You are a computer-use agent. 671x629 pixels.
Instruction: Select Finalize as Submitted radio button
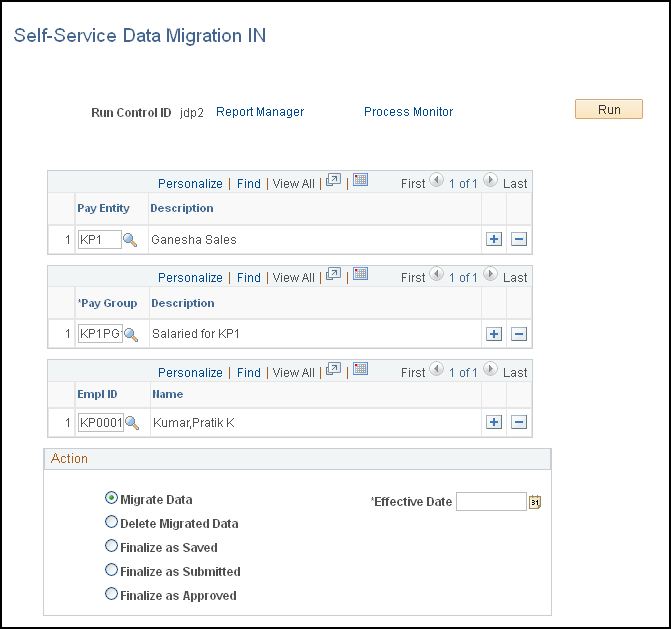111,570
